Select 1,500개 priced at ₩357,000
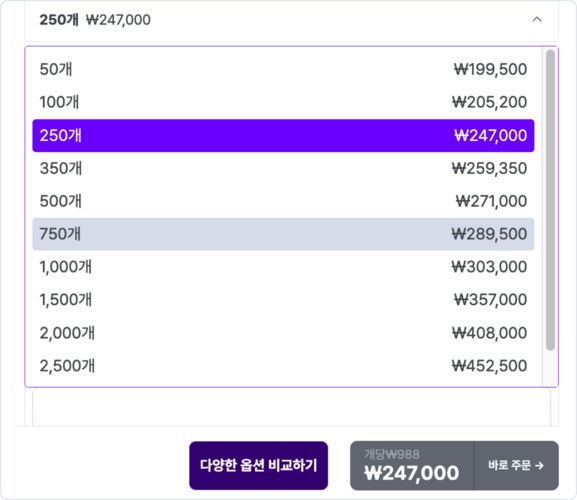 pos(283,300)
